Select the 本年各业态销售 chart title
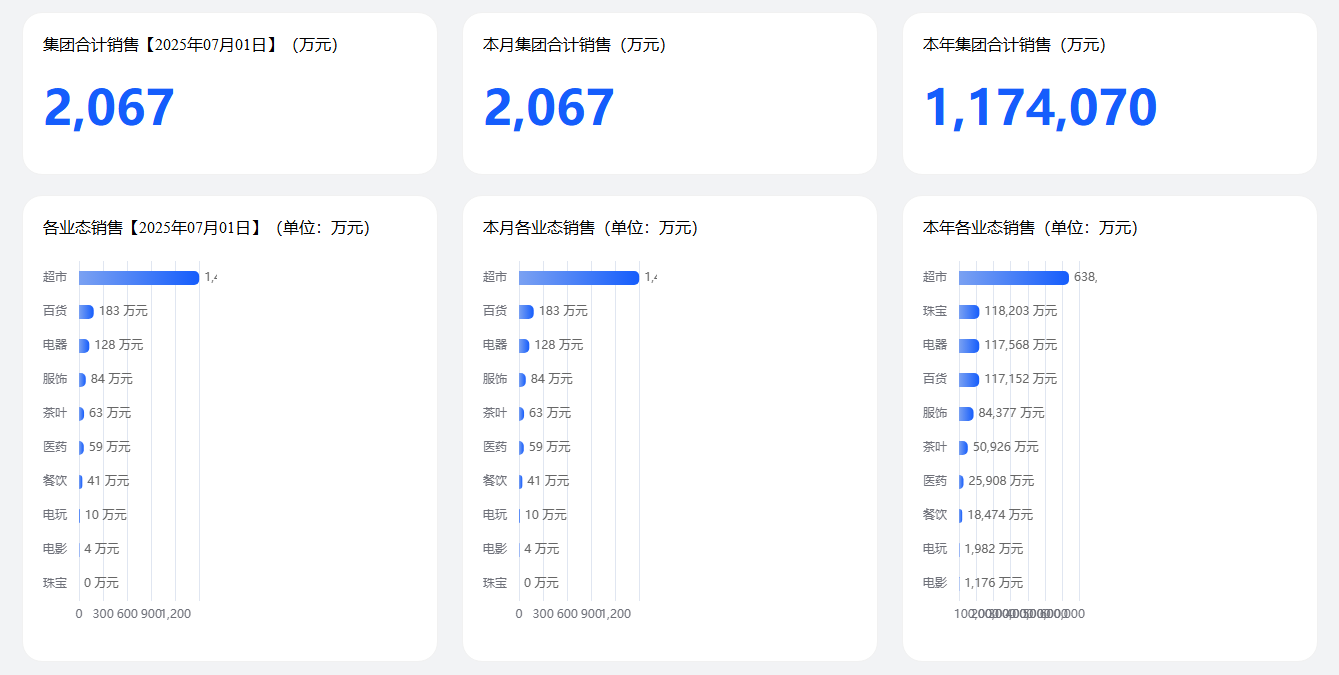This screenshot has height=675, width=1339. click(x=1030, y=228)
